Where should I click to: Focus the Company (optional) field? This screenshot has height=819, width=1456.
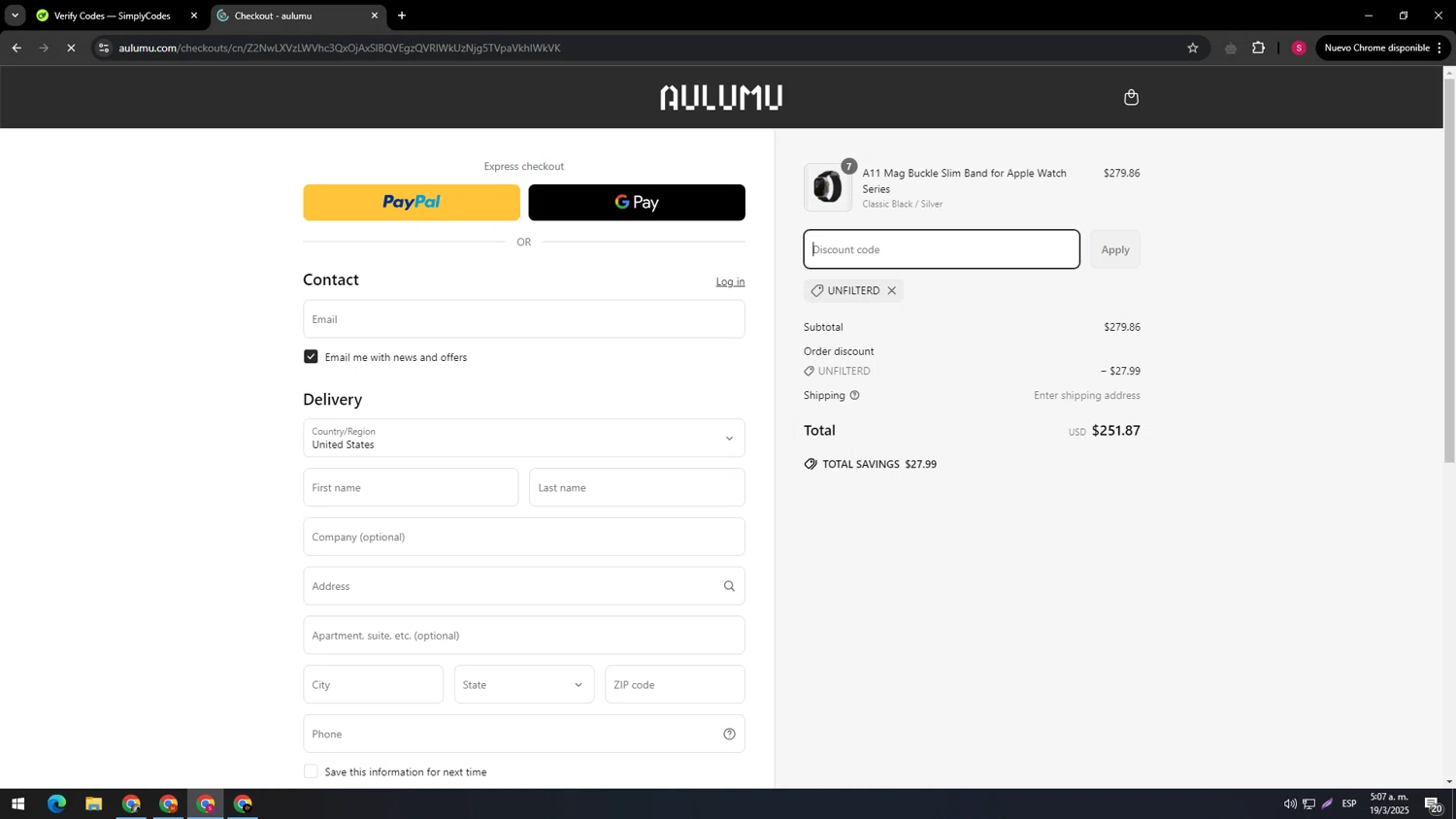coord(524,537)
